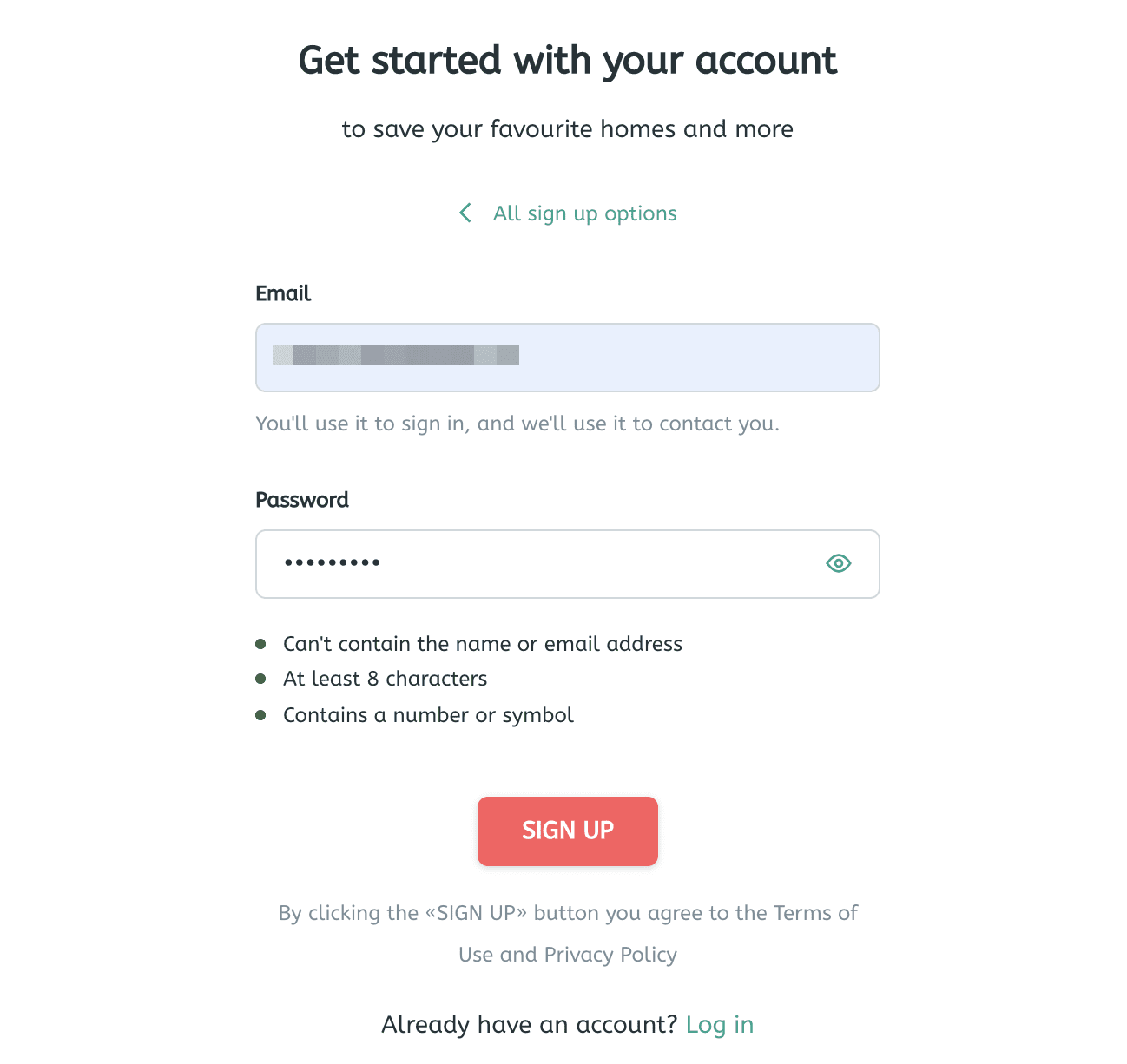
Task: Click into the Password field
Action: (538, 564)
